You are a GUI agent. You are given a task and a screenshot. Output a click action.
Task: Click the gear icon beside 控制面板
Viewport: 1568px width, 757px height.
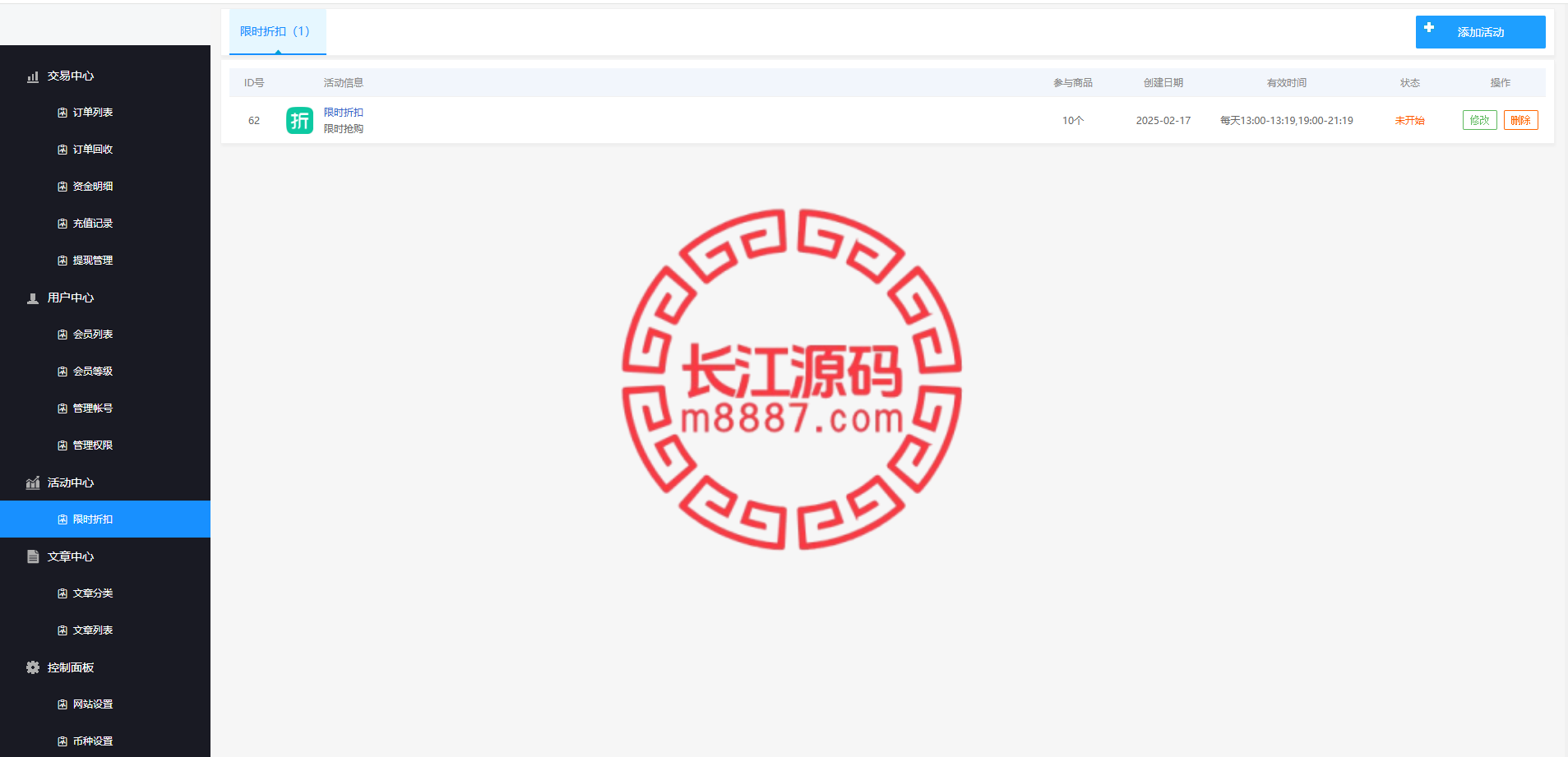(33, 667)
